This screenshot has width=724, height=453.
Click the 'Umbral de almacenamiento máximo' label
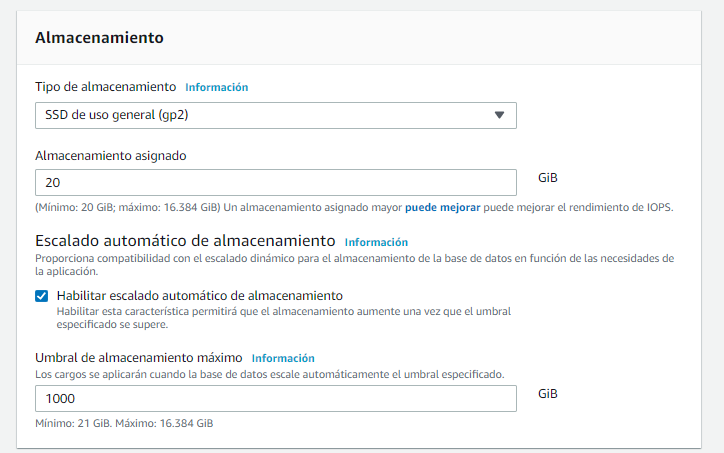click(139, 357)
